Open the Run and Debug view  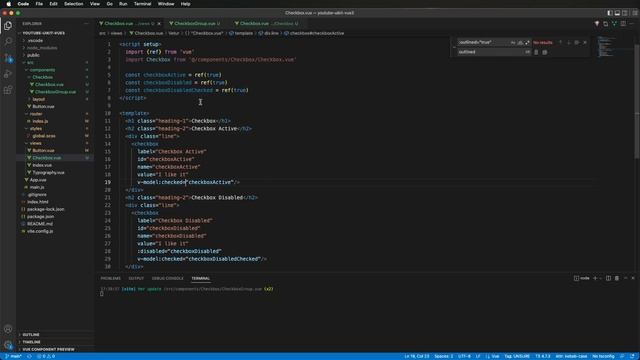pos(8,74)
